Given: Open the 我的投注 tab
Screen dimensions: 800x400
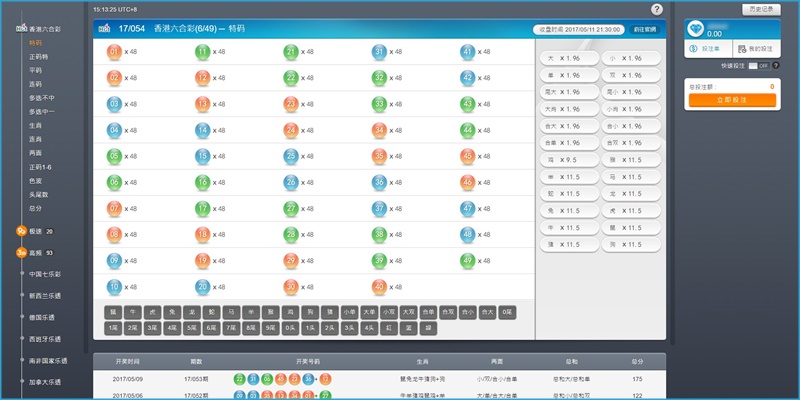Looking at the screenshot, I should [755, 48].
